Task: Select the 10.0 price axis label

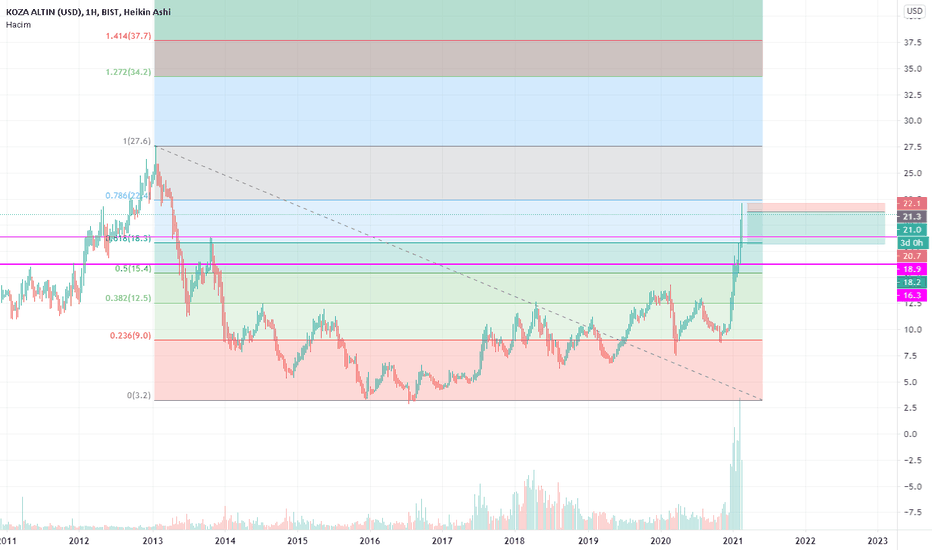Action: click(x=913, y=329)
